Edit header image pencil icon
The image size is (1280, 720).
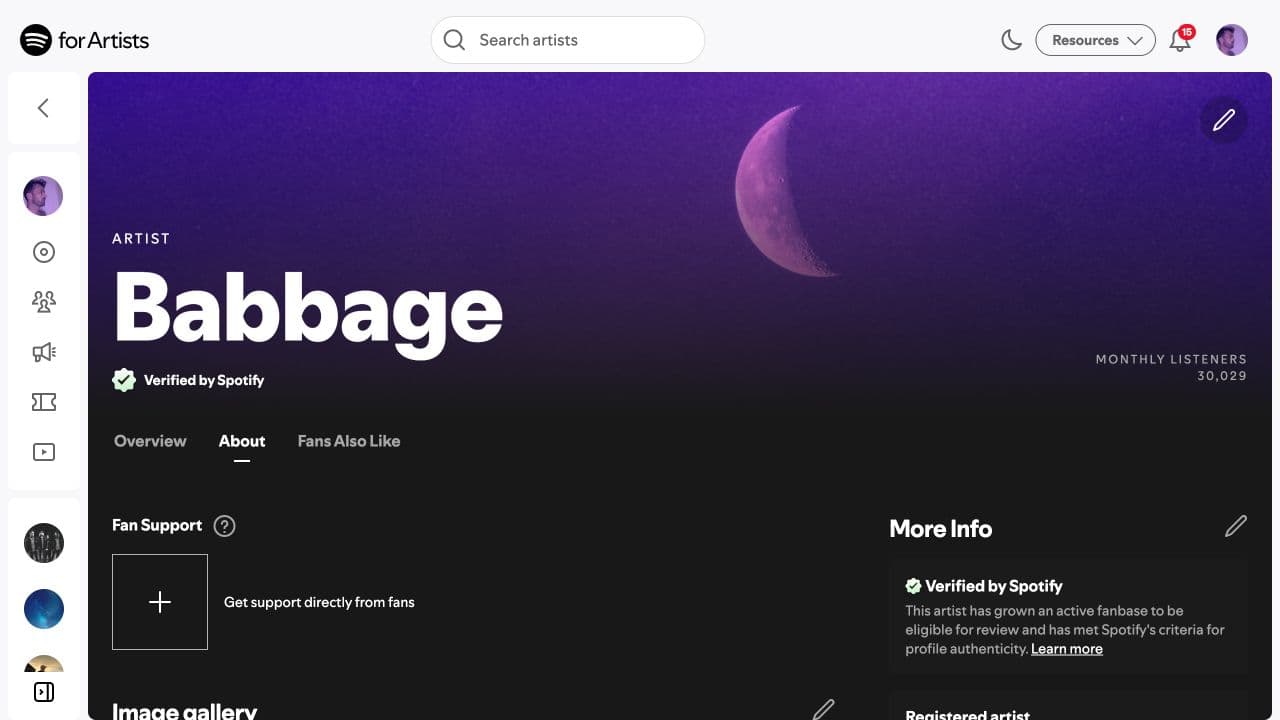(x=1224, y=120)
